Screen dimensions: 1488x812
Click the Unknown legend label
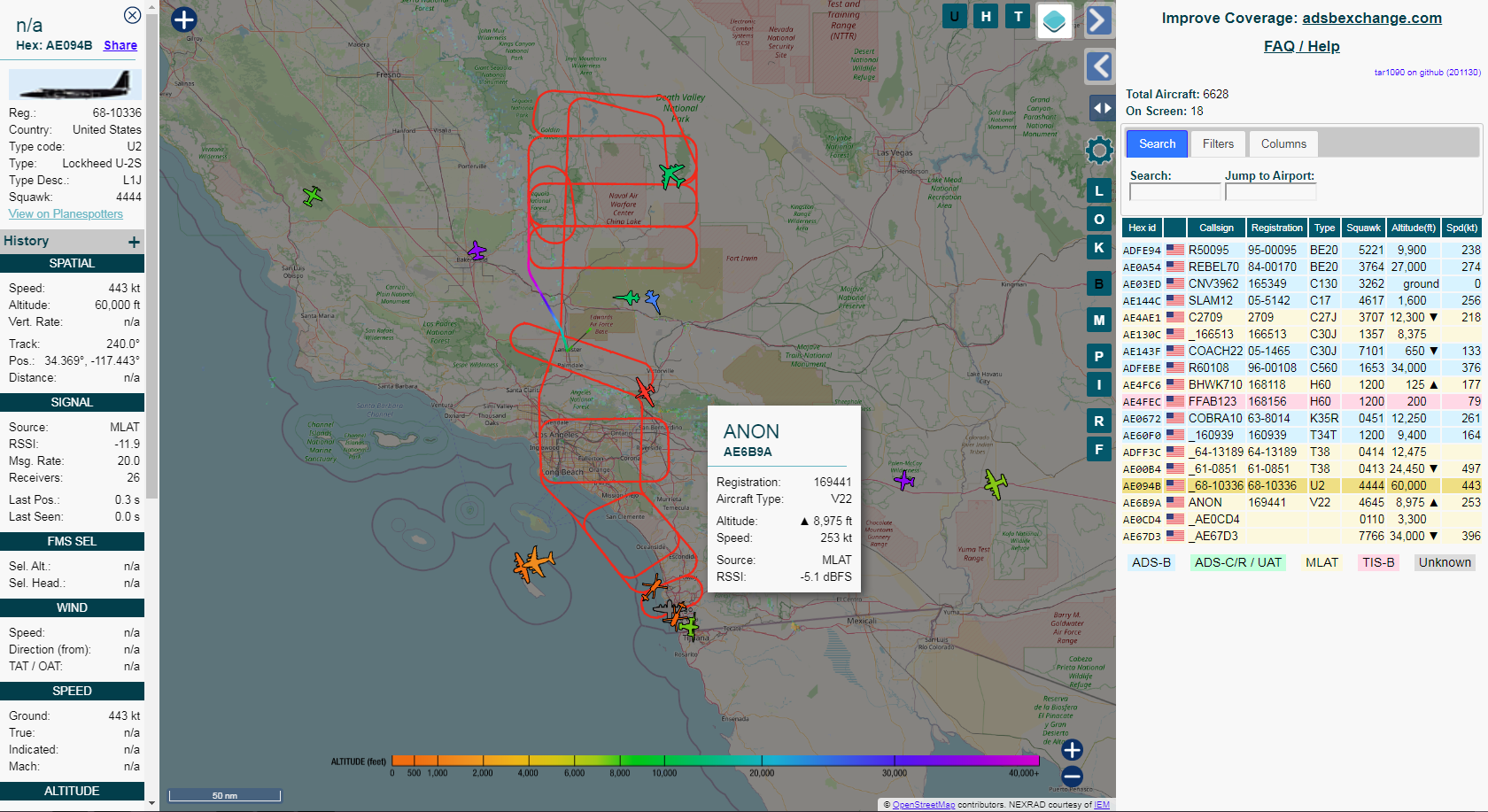pos(1445,562)
